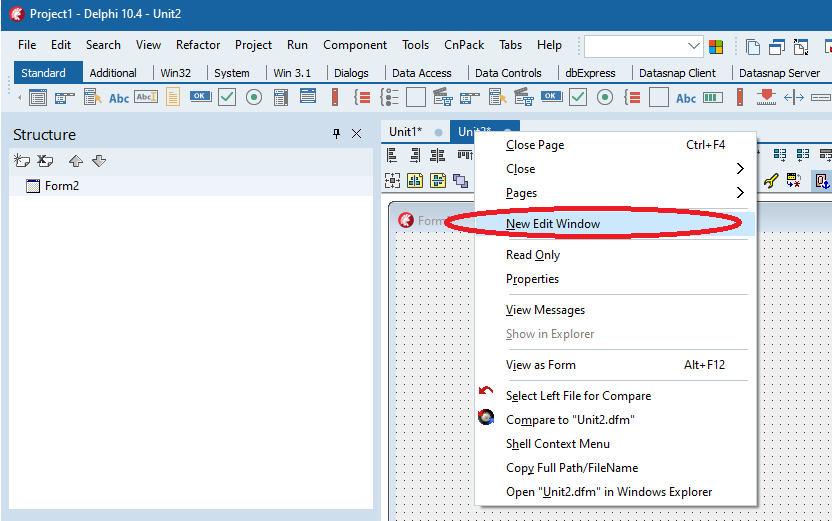Expand the Close submenu arrow
The image size is (832, 521).
click(740, 169)
